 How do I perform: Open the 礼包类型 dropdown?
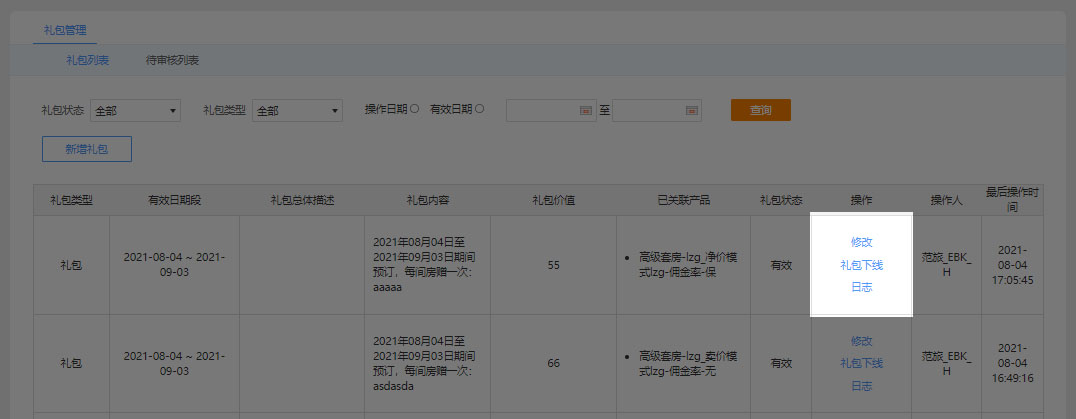(297, 110)
